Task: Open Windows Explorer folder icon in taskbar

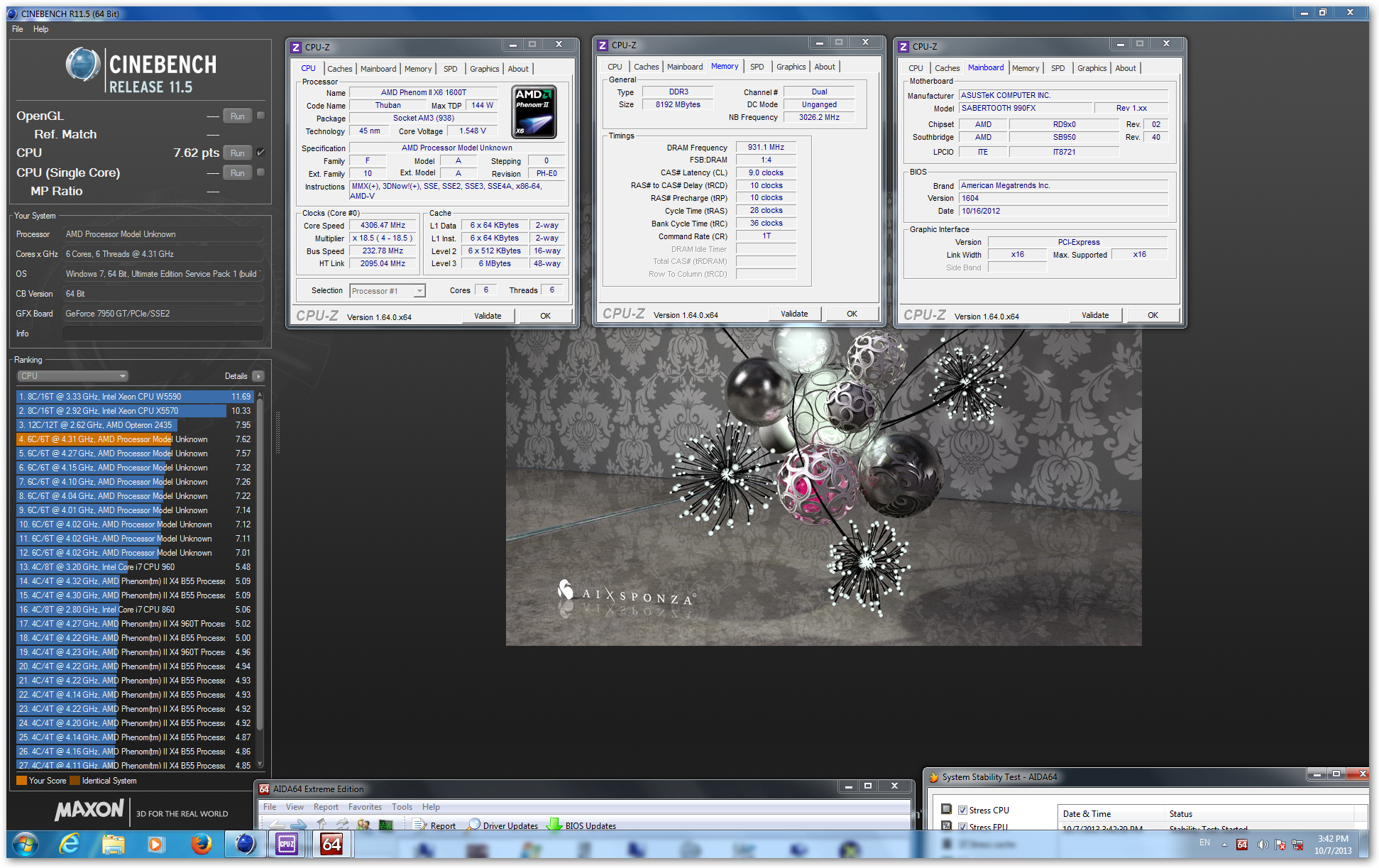Action: click(113, 845)
